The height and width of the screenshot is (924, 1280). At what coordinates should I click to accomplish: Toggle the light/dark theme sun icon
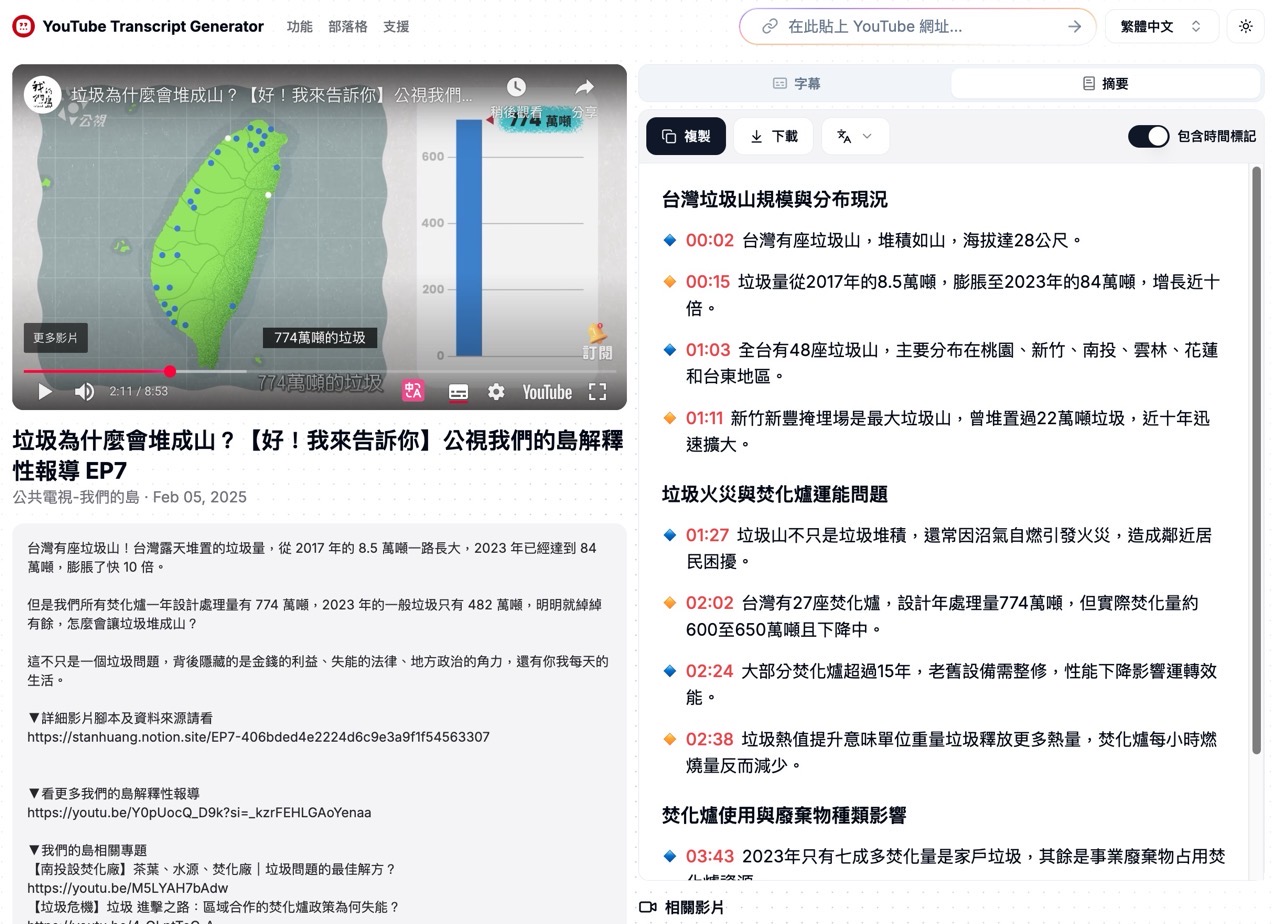tap(1245, 27)
